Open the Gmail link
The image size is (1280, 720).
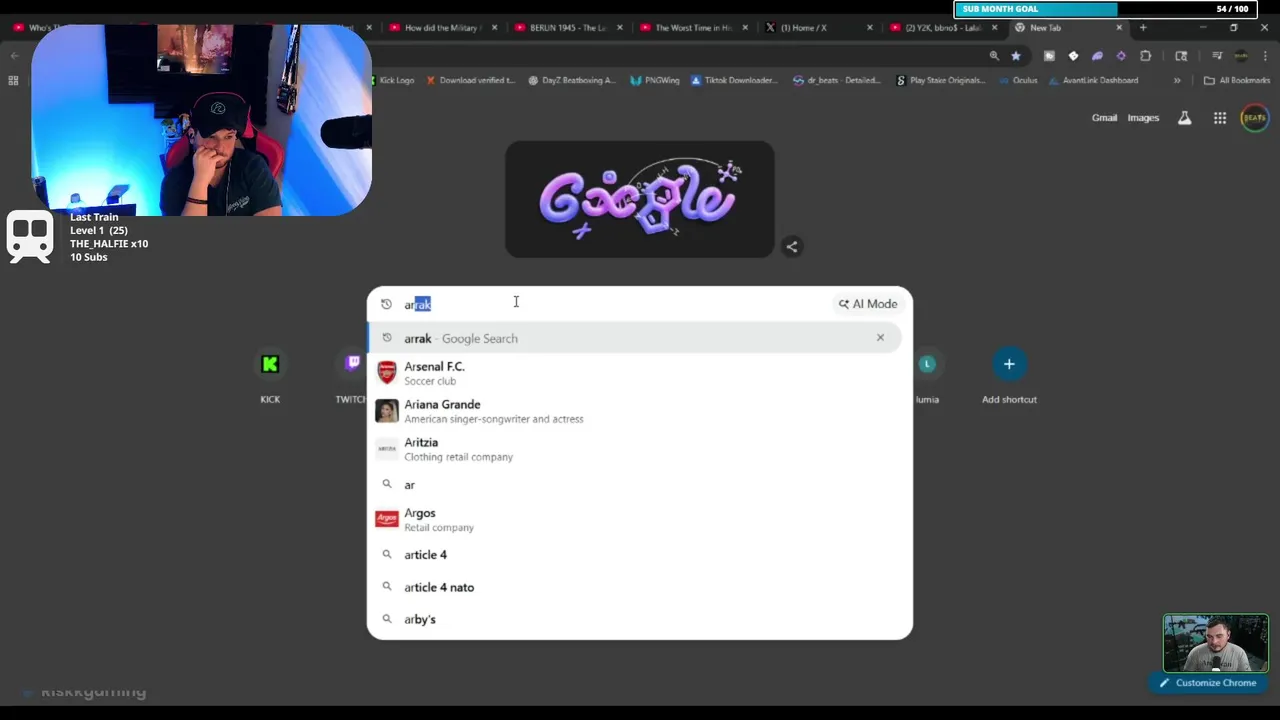tap(1104, 118)
